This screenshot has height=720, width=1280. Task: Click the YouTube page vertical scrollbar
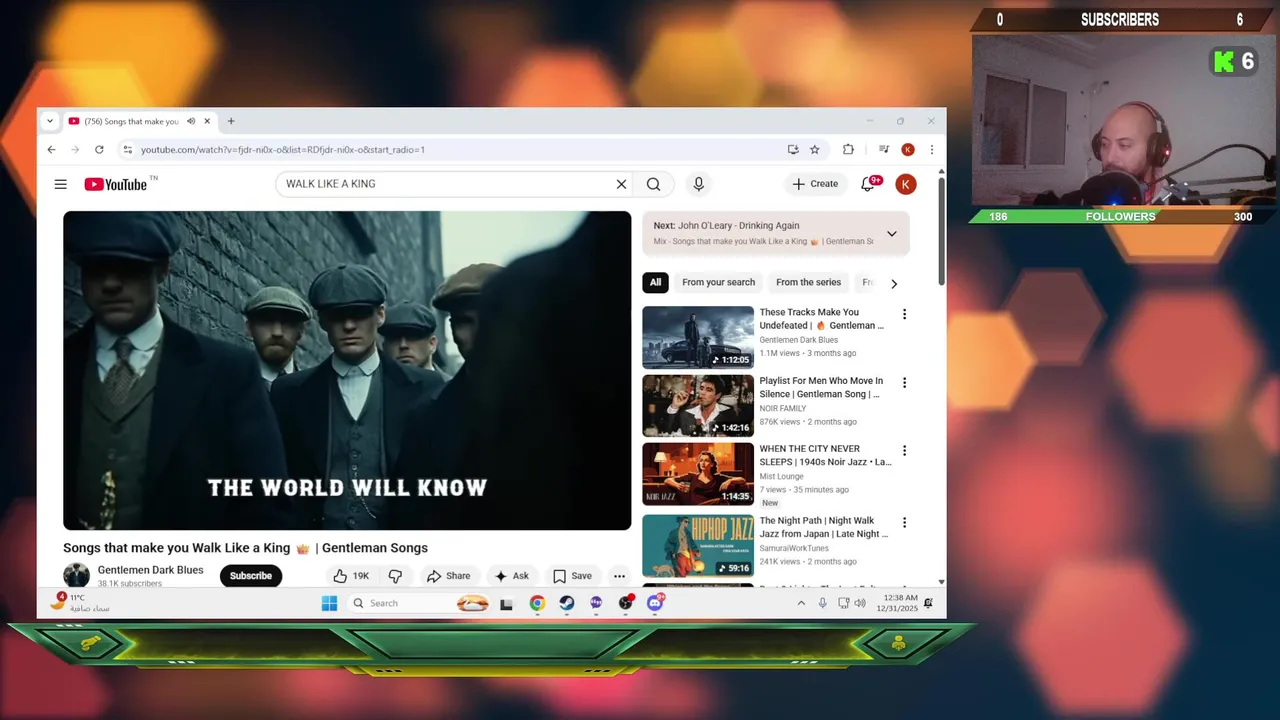(941, 232)
